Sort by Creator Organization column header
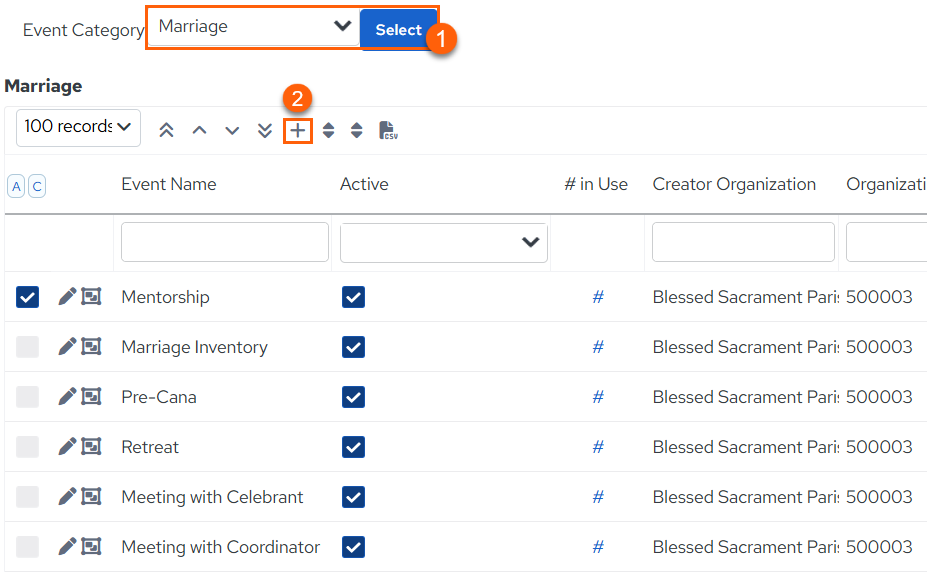The width and height of the screenshot is (927, 572). pyautogui.click(x=734, y=184)
